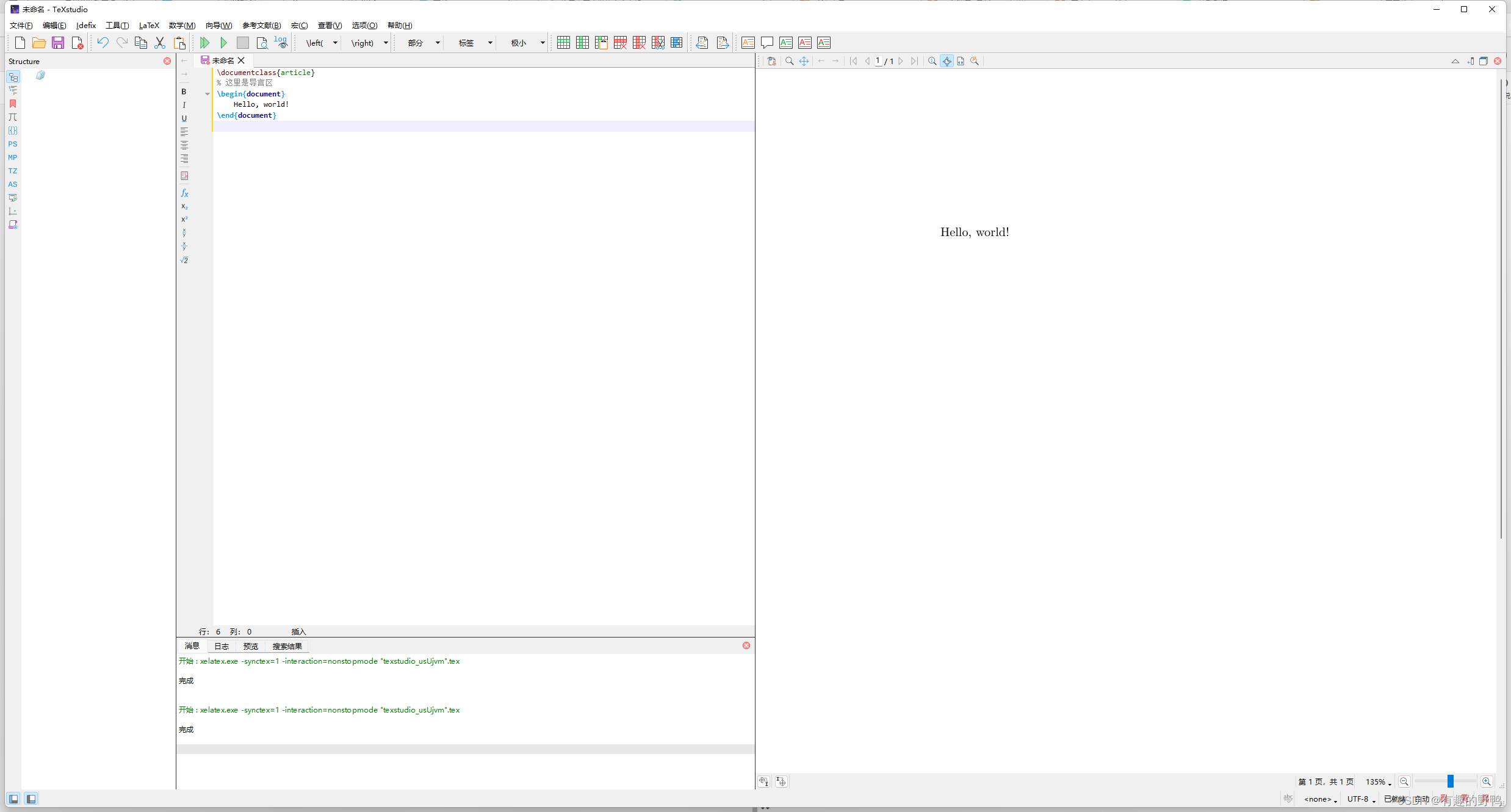The height and width of the screenshot is (812, 1511).
Task: Apply italic formatting from editor sidebar
Action: 184,105
